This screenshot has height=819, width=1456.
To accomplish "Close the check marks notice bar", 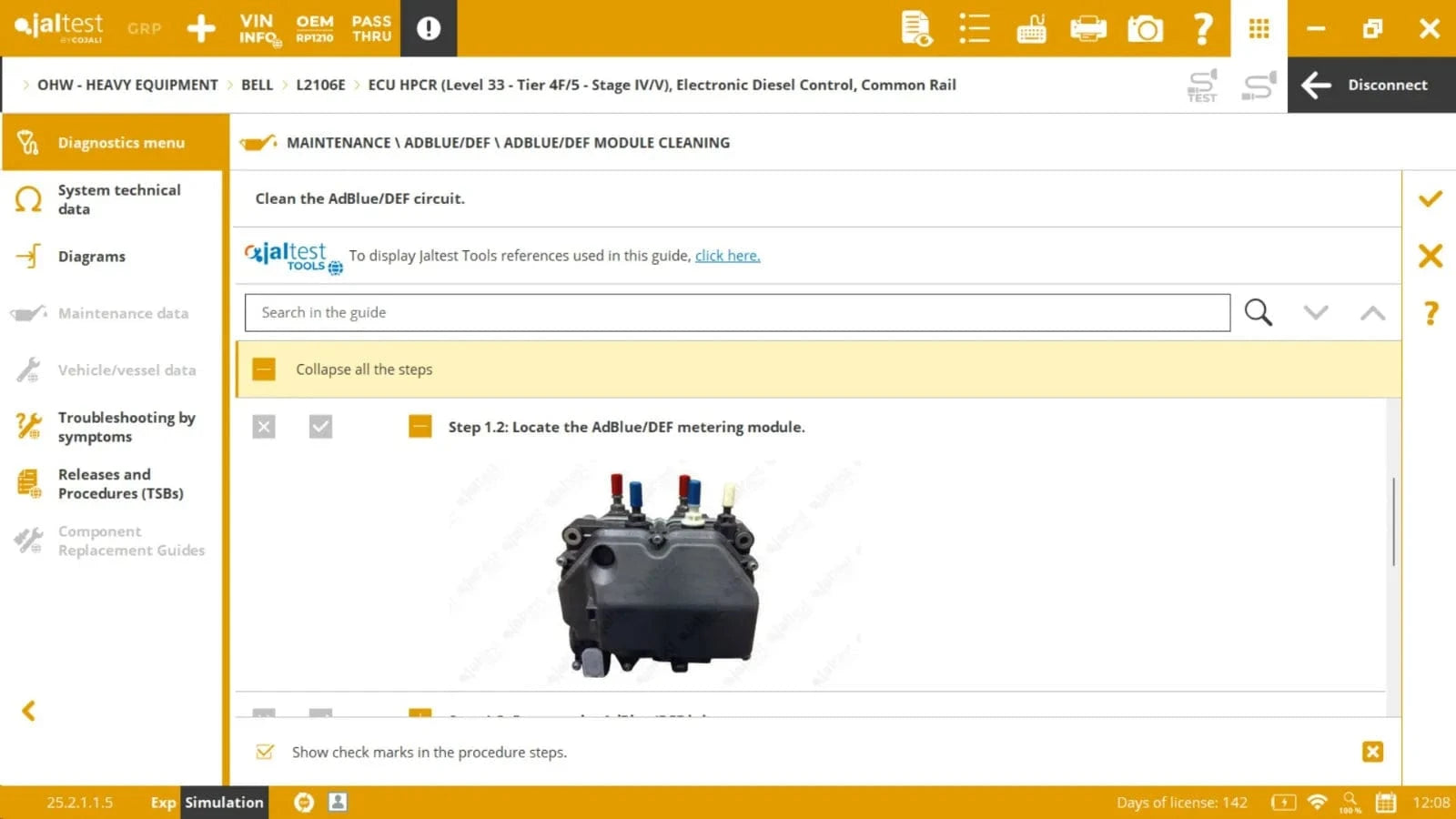I will pyautogui.click(x=1372, y=752).
